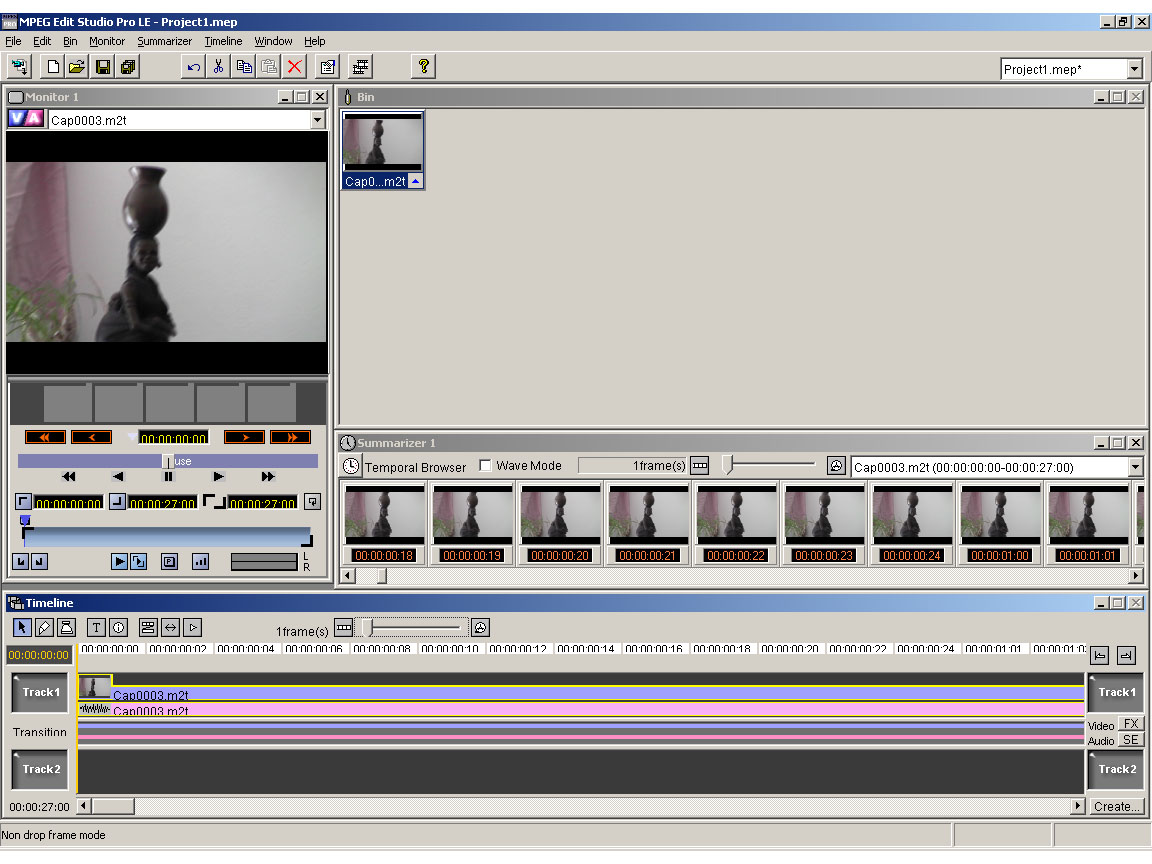This screenshot has height=864, width=1152.
Task: Expand the Project1.mep project dropdown
Action: [1134, 69]
